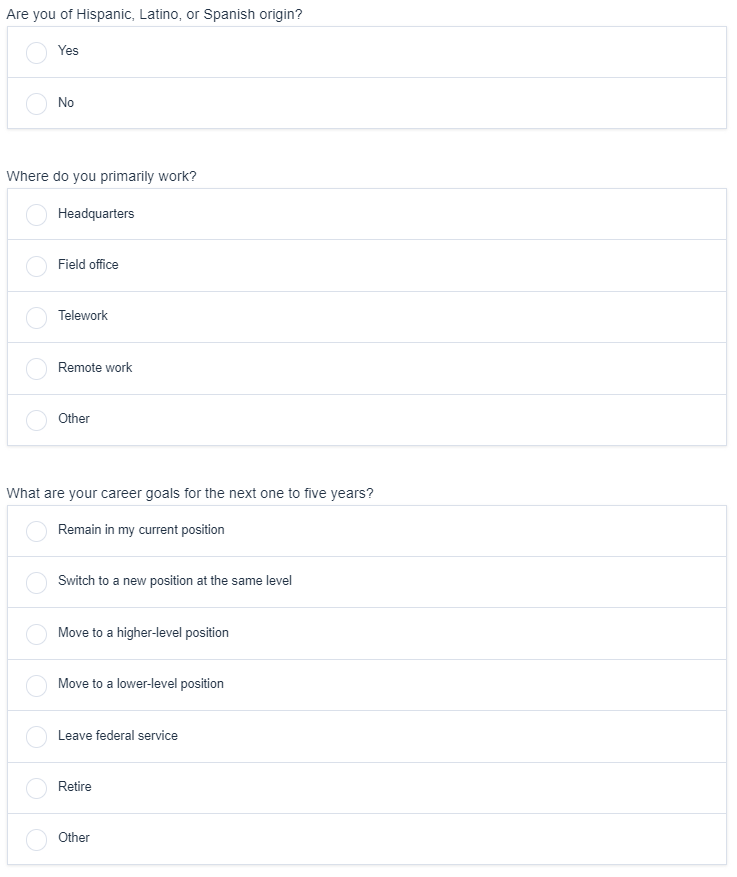This screenshot has height=877, width=737.
Task: Choose Leave federal service option
Action: (37, 737)
